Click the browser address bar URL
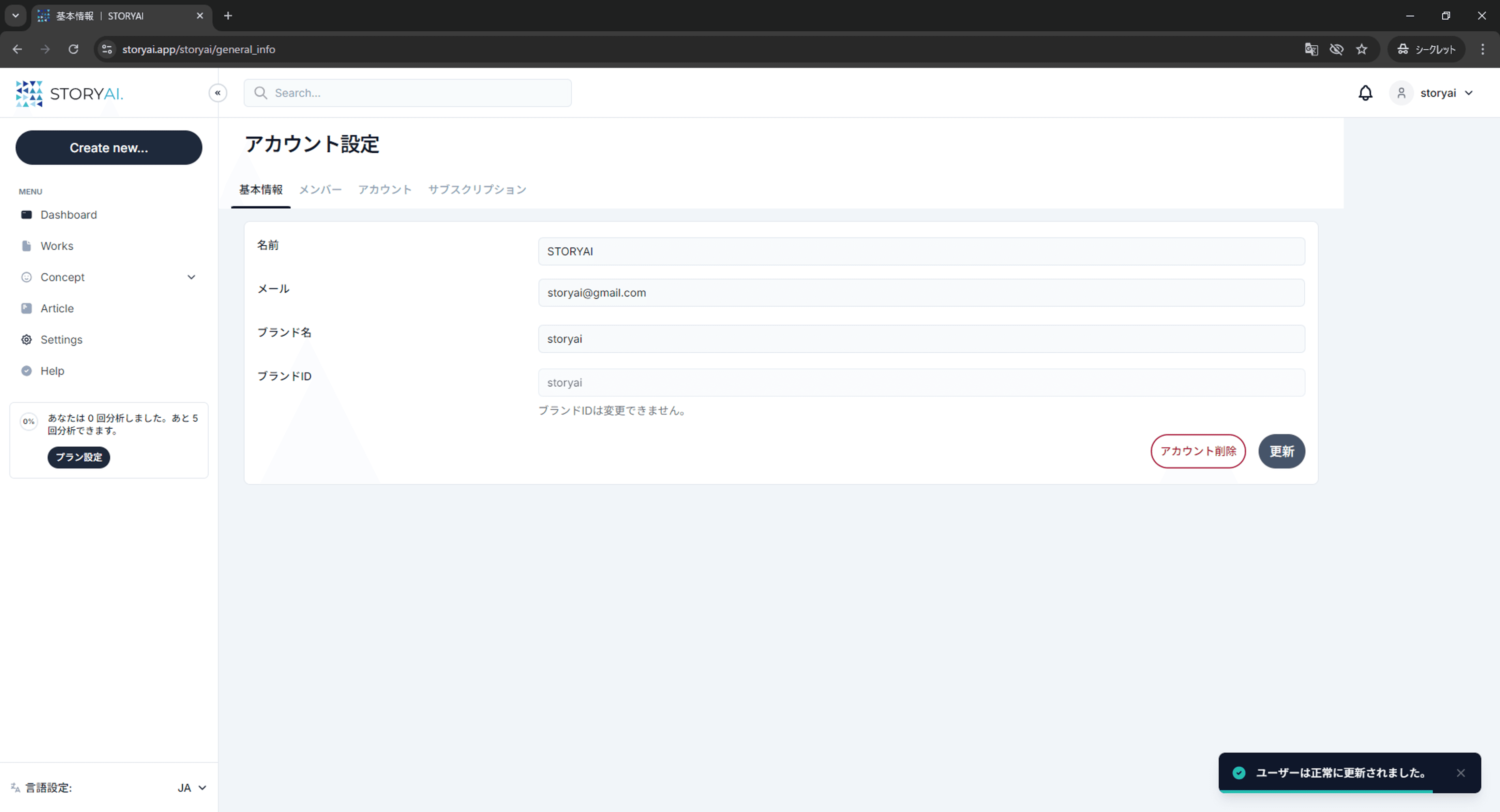Viewport: 1500px width, 812px height. (198, 49)
